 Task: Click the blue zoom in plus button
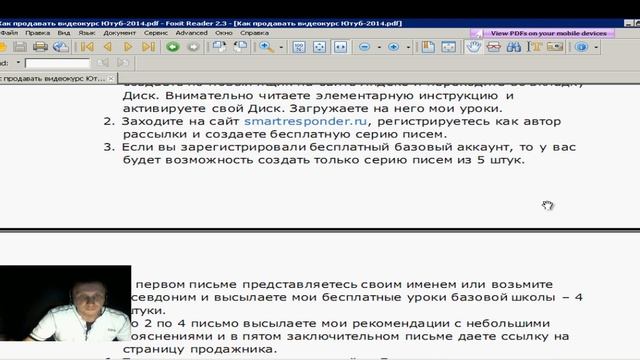(x=393, y=47)
